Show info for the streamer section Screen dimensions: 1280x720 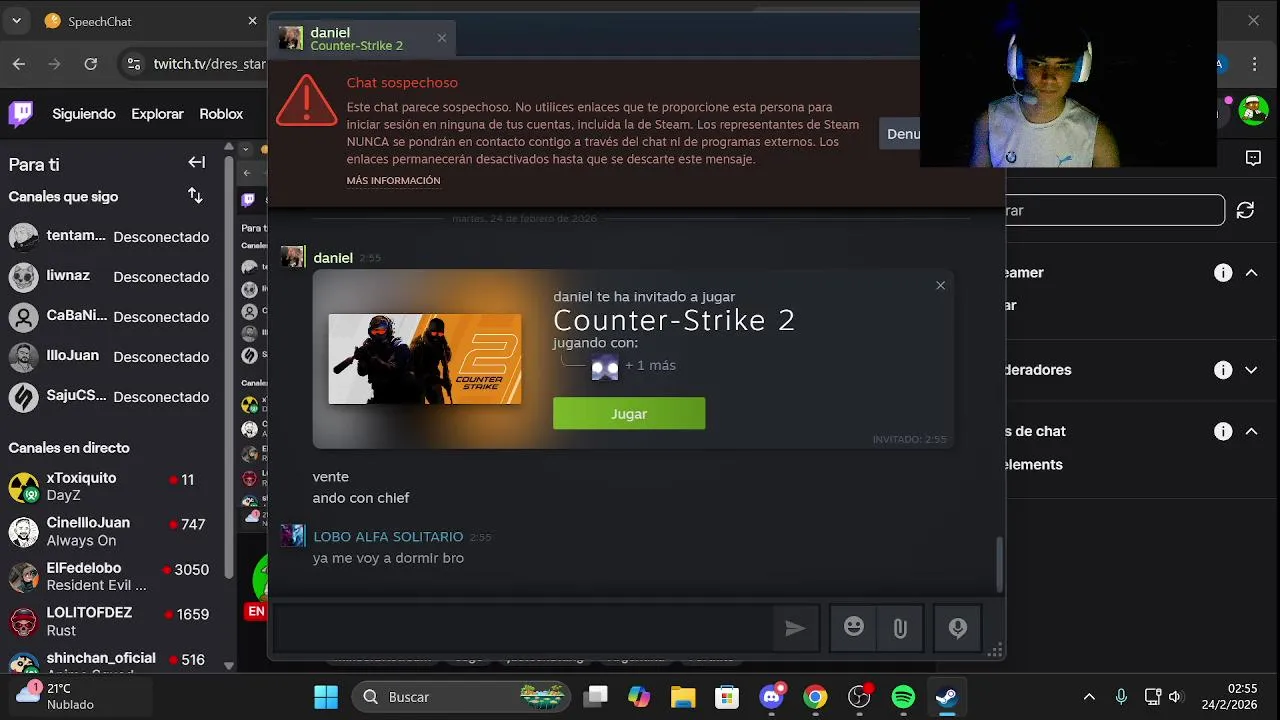tap(1223, 273)
